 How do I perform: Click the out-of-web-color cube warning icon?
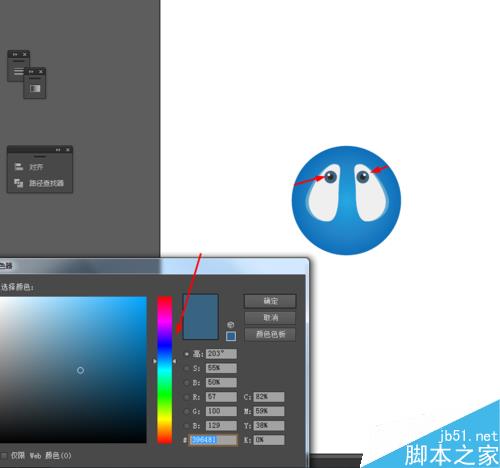pos(230,325)
